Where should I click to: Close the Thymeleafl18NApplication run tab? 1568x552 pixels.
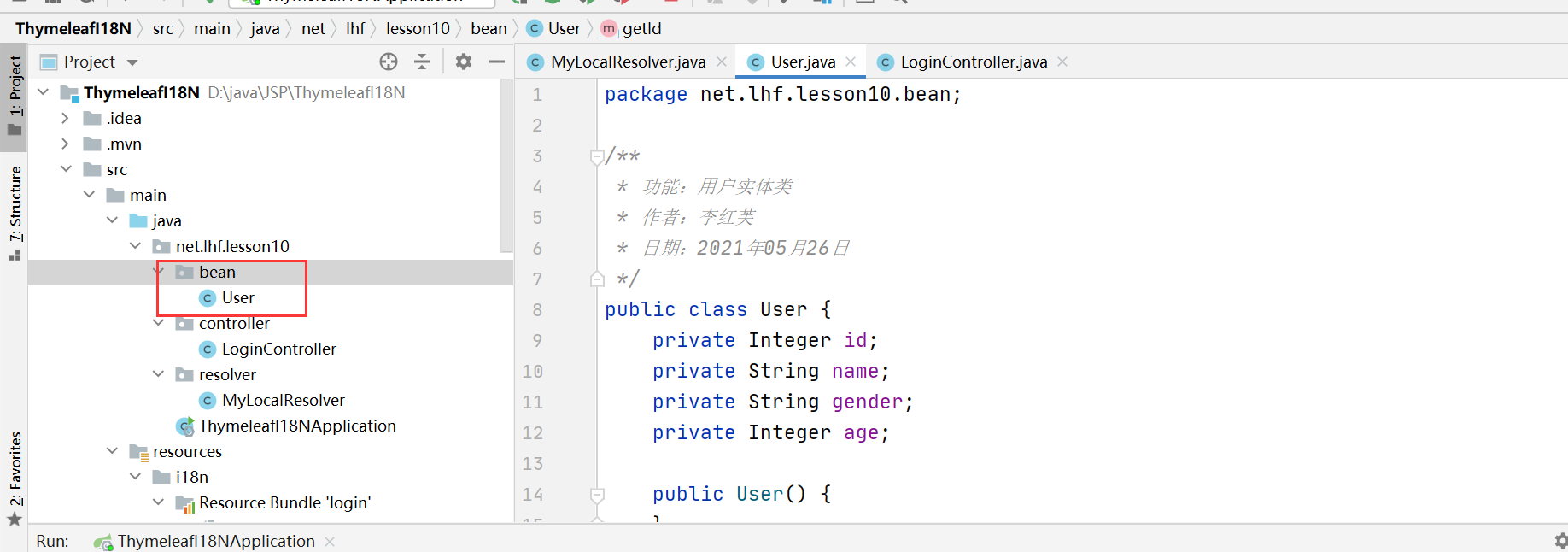point(330,542)
